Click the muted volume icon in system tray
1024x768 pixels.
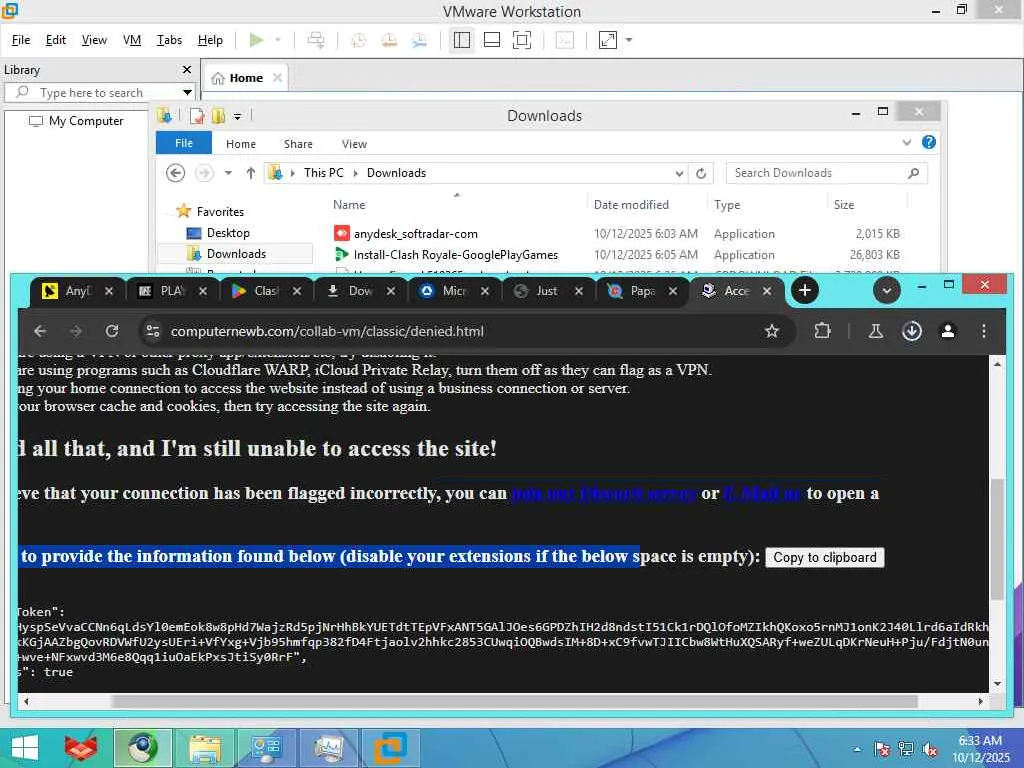(x=930, y=750)
